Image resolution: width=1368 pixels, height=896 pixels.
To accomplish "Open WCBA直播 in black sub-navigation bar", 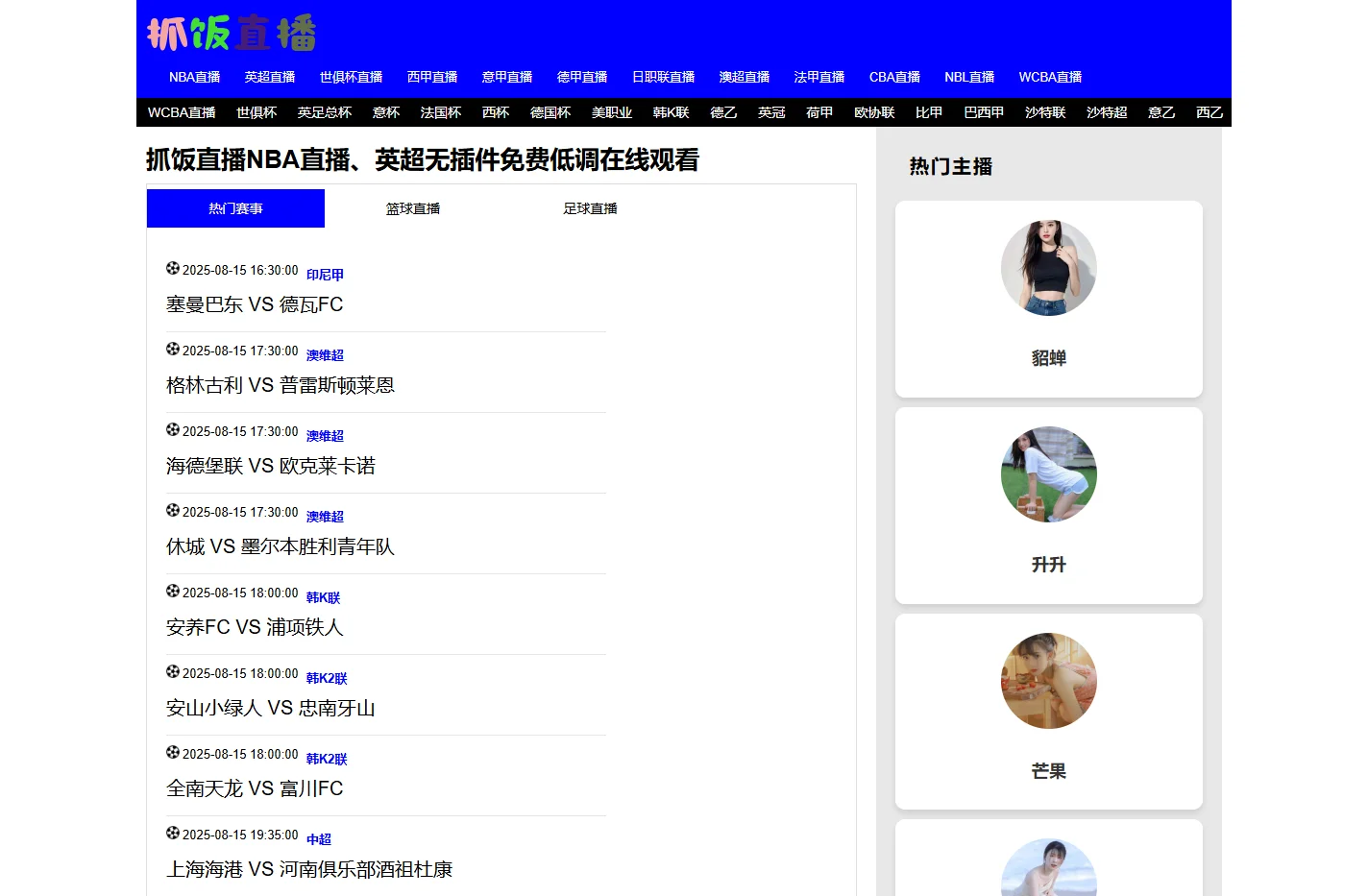I will point(182,112).
